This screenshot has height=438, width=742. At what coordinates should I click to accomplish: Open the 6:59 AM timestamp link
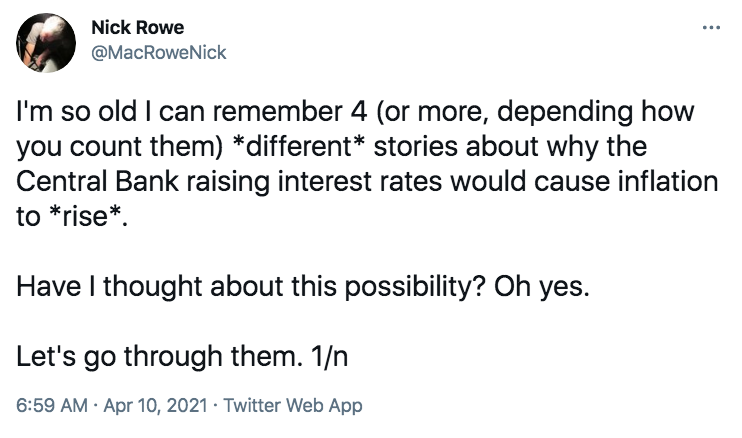coord(52,405)
